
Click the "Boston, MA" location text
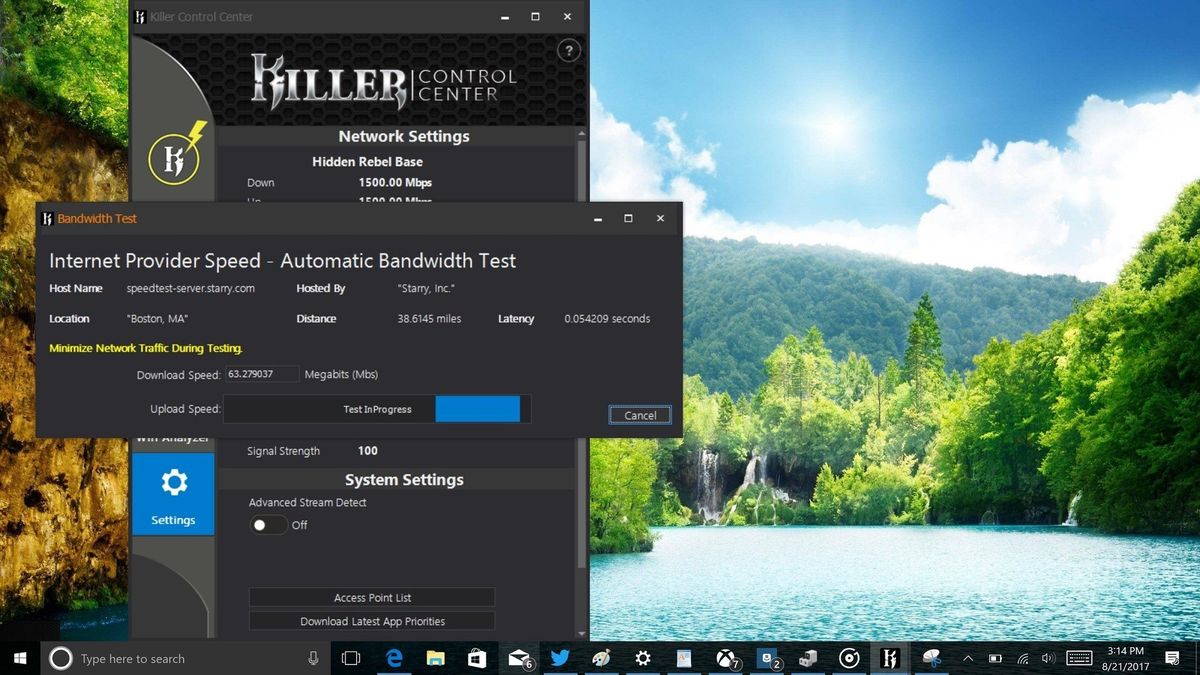158,319
